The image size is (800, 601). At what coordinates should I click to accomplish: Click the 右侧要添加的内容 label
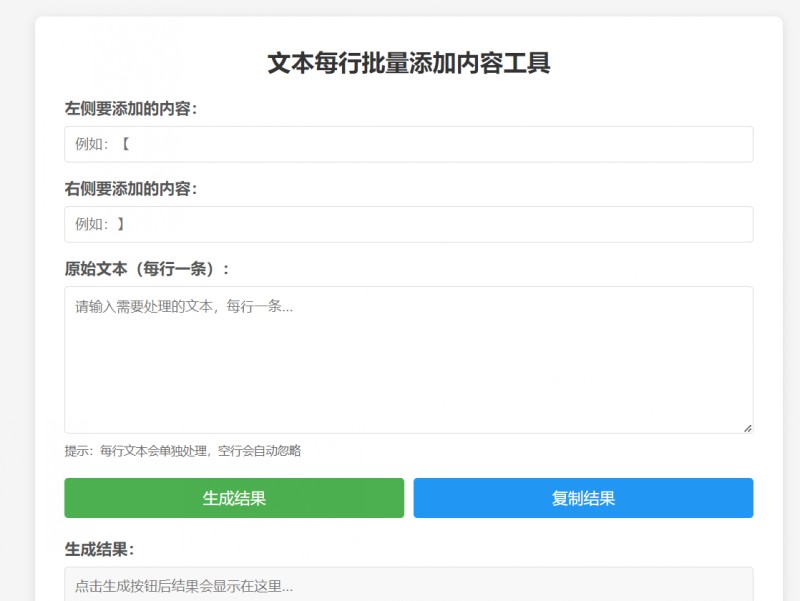click(131, 188)
